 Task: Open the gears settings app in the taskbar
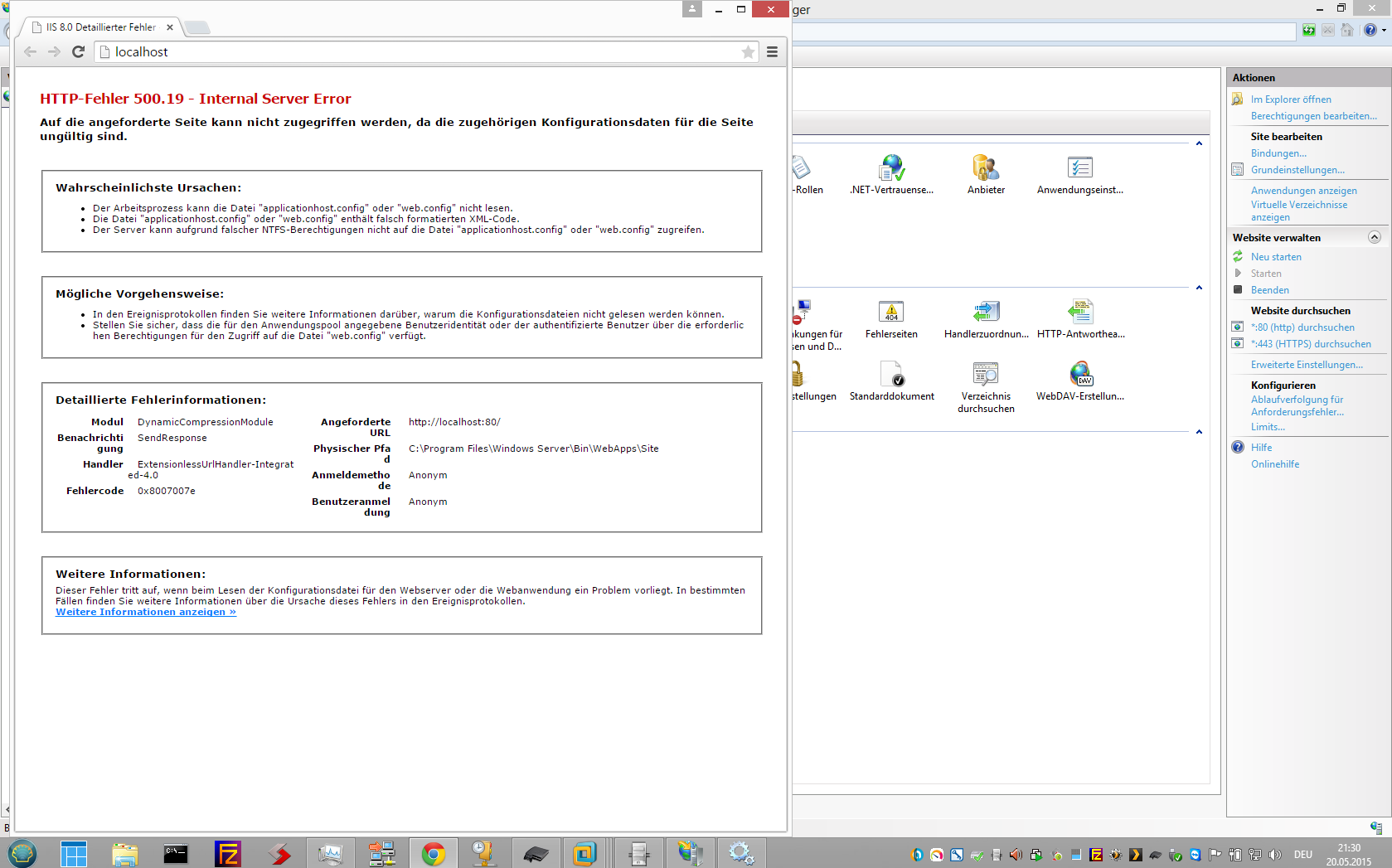coord(741,853)
